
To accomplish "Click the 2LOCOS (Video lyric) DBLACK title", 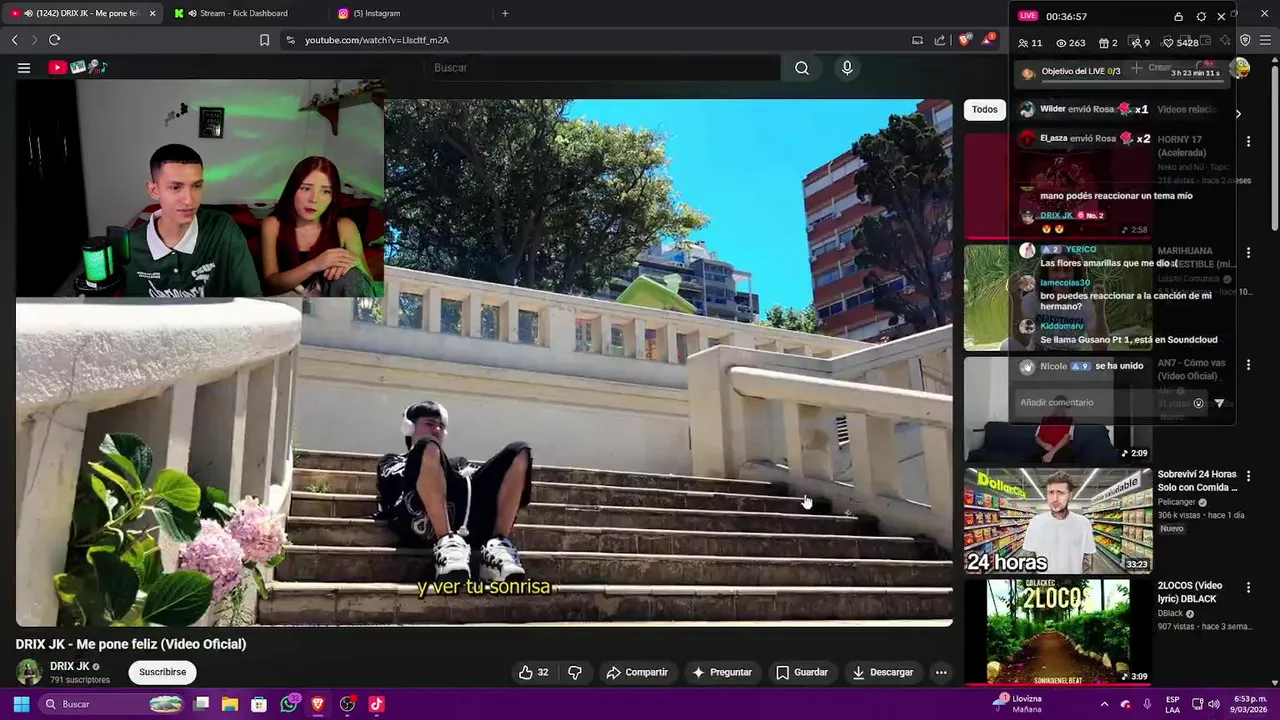I will click(x=1190, y=592).
